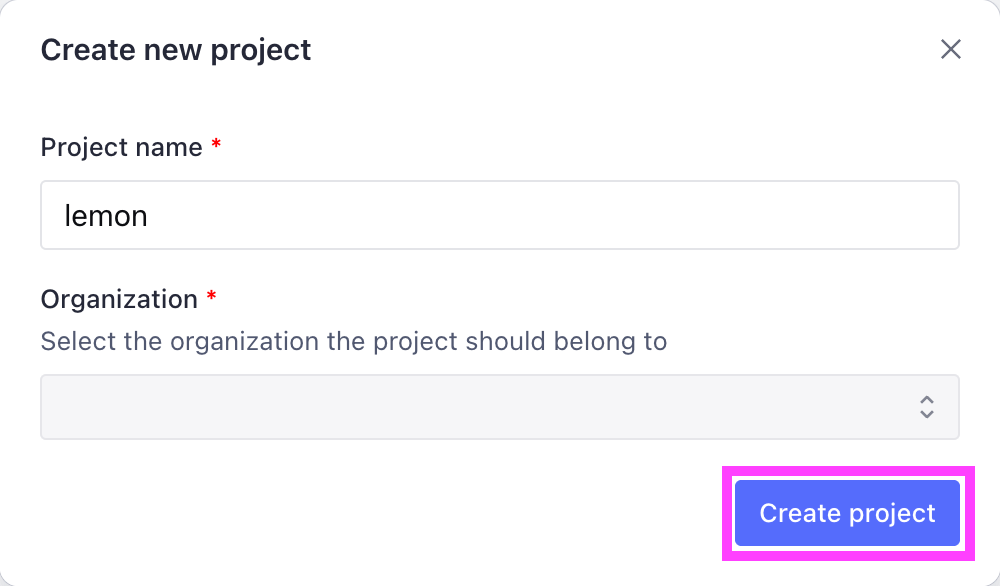This screenshot has height=586, width=1000.
Task: Open the Organization dropdown
Action: click(500, 407)
